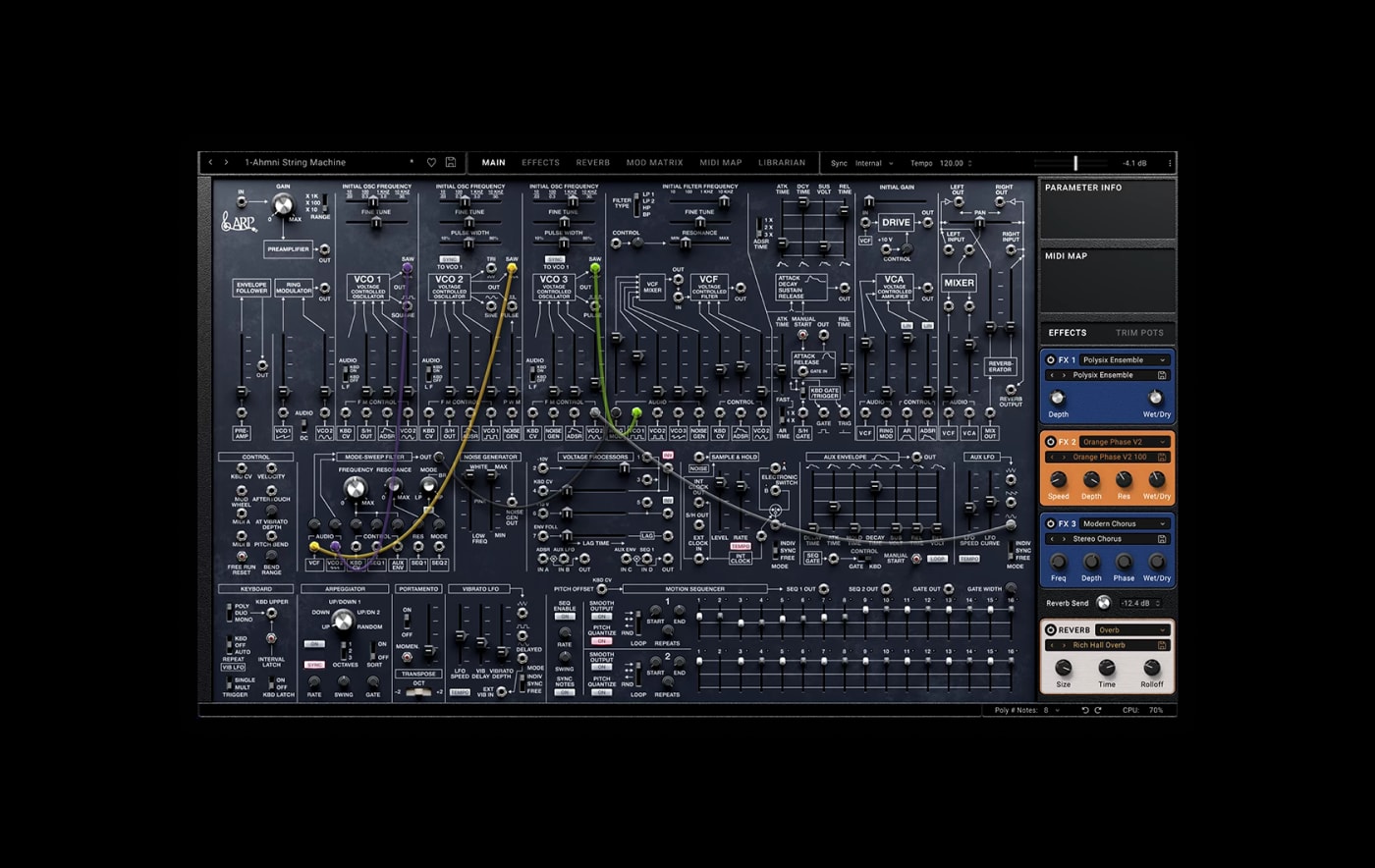Open the FX 2 Orange Phase V2 type dropdown
The height and width of the screenshot is (868, 1375).
point(1125,442)
